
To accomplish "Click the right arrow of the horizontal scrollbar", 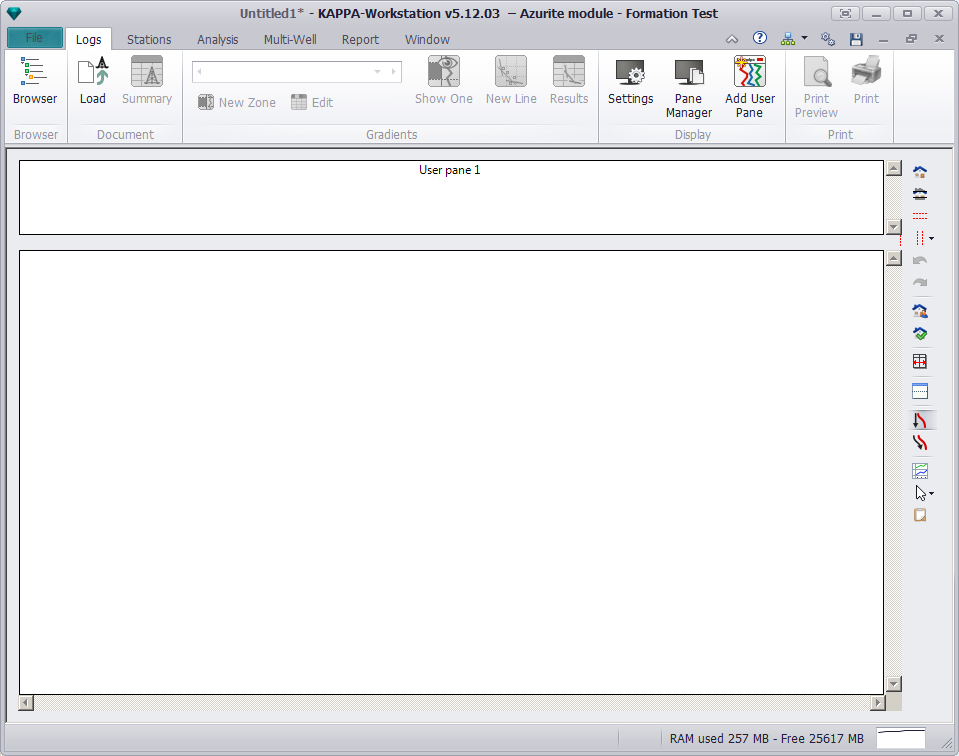I will click(x=878, y=703).
